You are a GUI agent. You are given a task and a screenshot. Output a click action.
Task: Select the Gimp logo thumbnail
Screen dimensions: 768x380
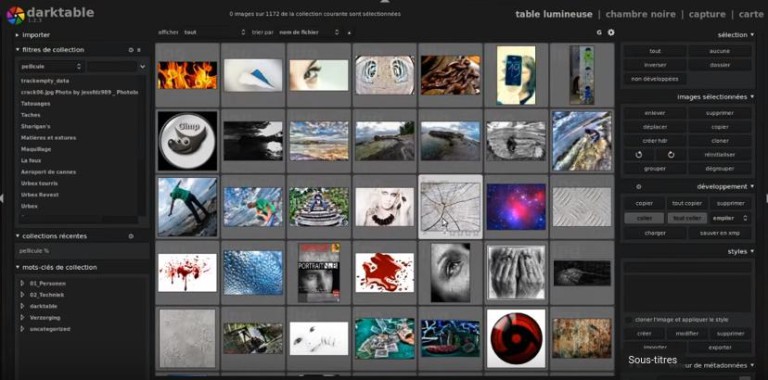pyautogui.click(x=188, y=141)
